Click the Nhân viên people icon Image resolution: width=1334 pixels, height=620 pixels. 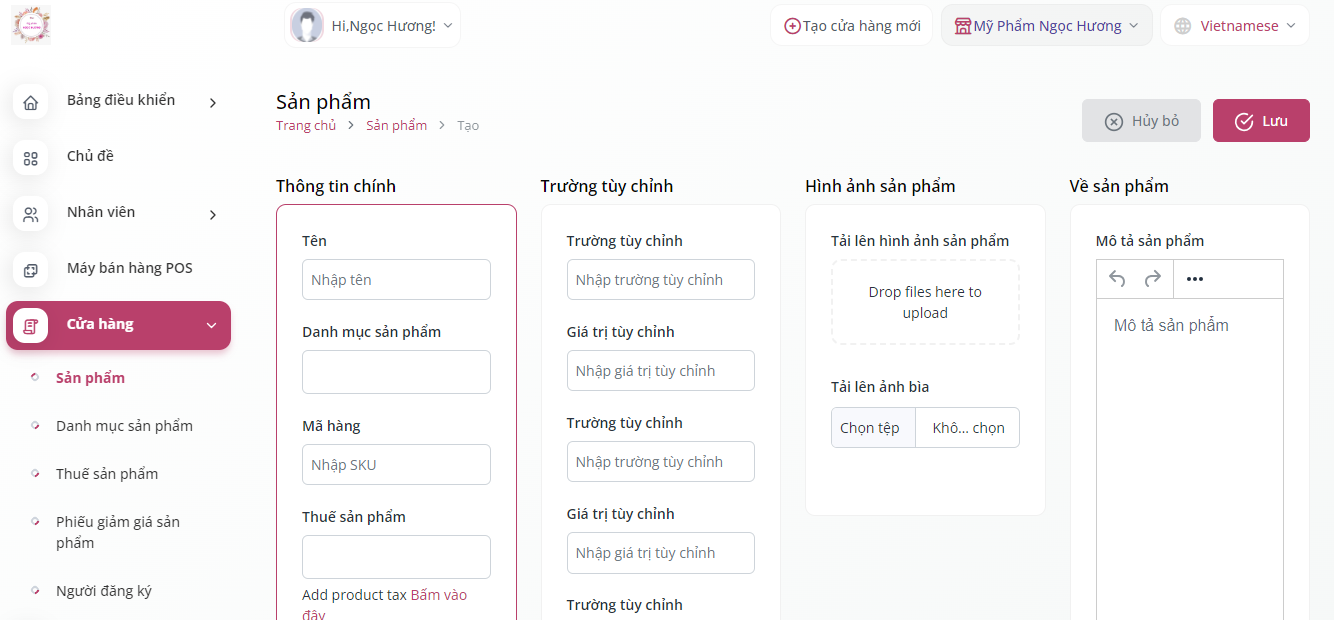click(31, 214)
